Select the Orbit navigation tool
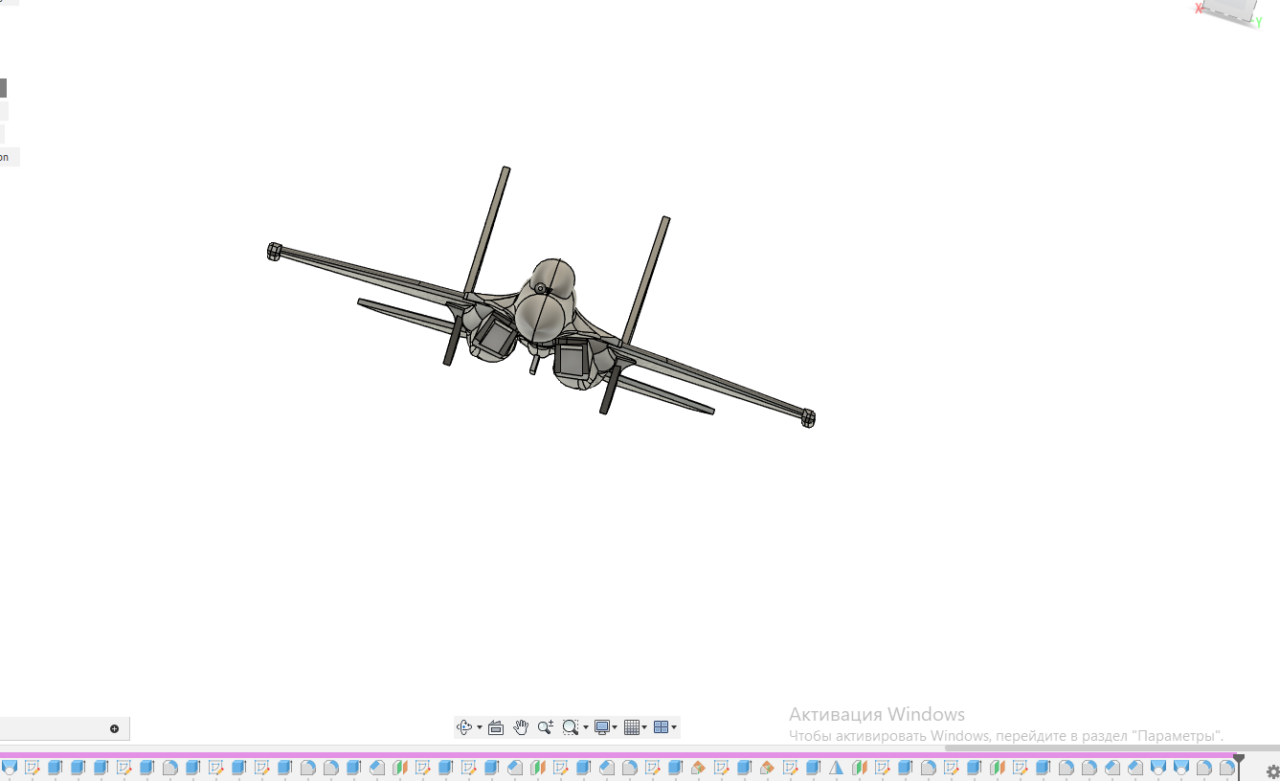 [x=464, y=727]
